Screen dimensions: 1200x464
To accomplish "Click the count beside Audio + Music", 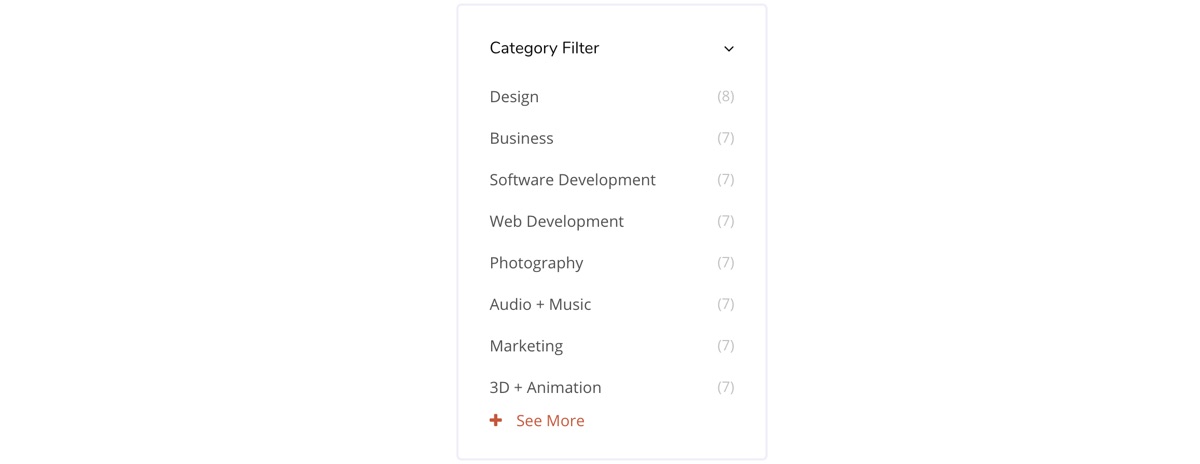I will click(x=726, y=304).
